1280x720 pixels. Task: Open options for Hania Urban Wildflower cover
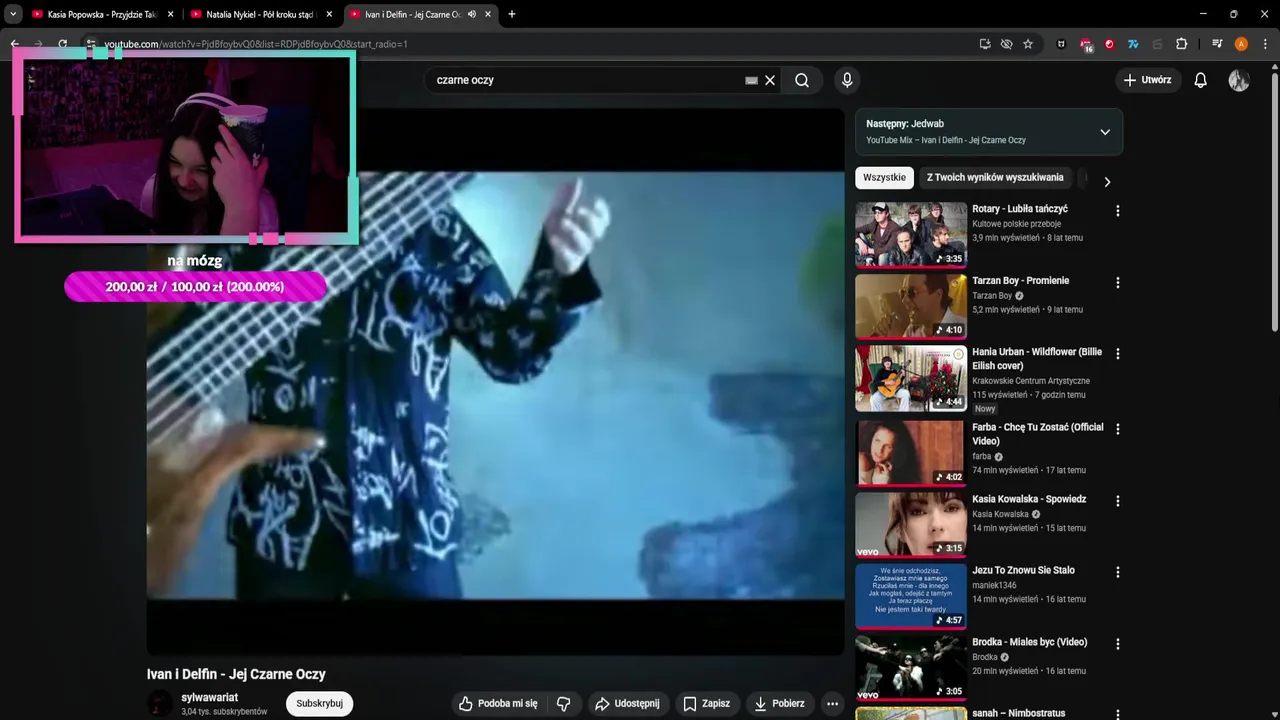click(1117, 354)
